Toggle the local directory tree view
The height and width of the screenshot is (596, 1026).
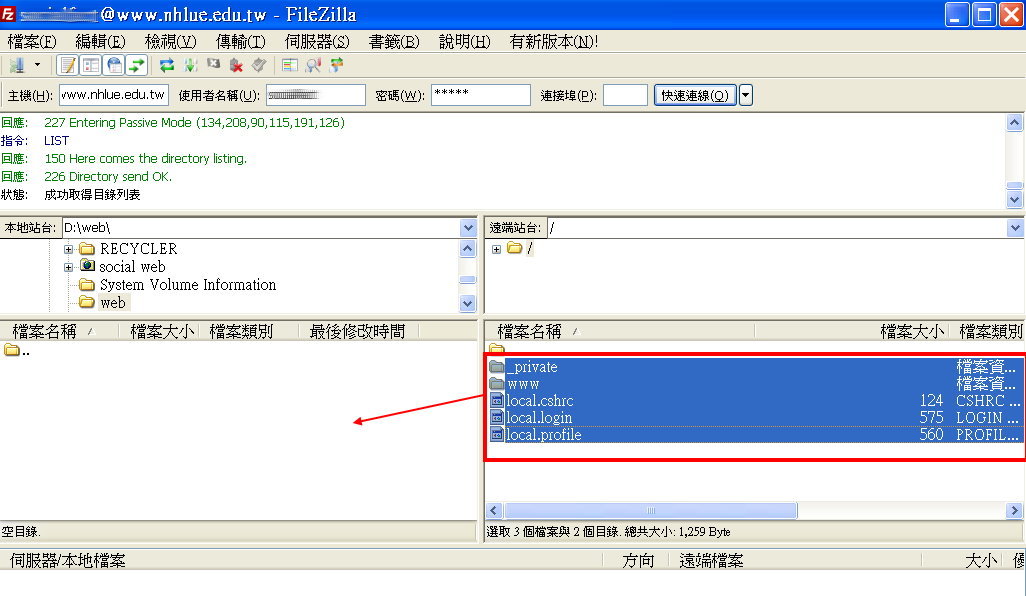[x=91, y=65]
